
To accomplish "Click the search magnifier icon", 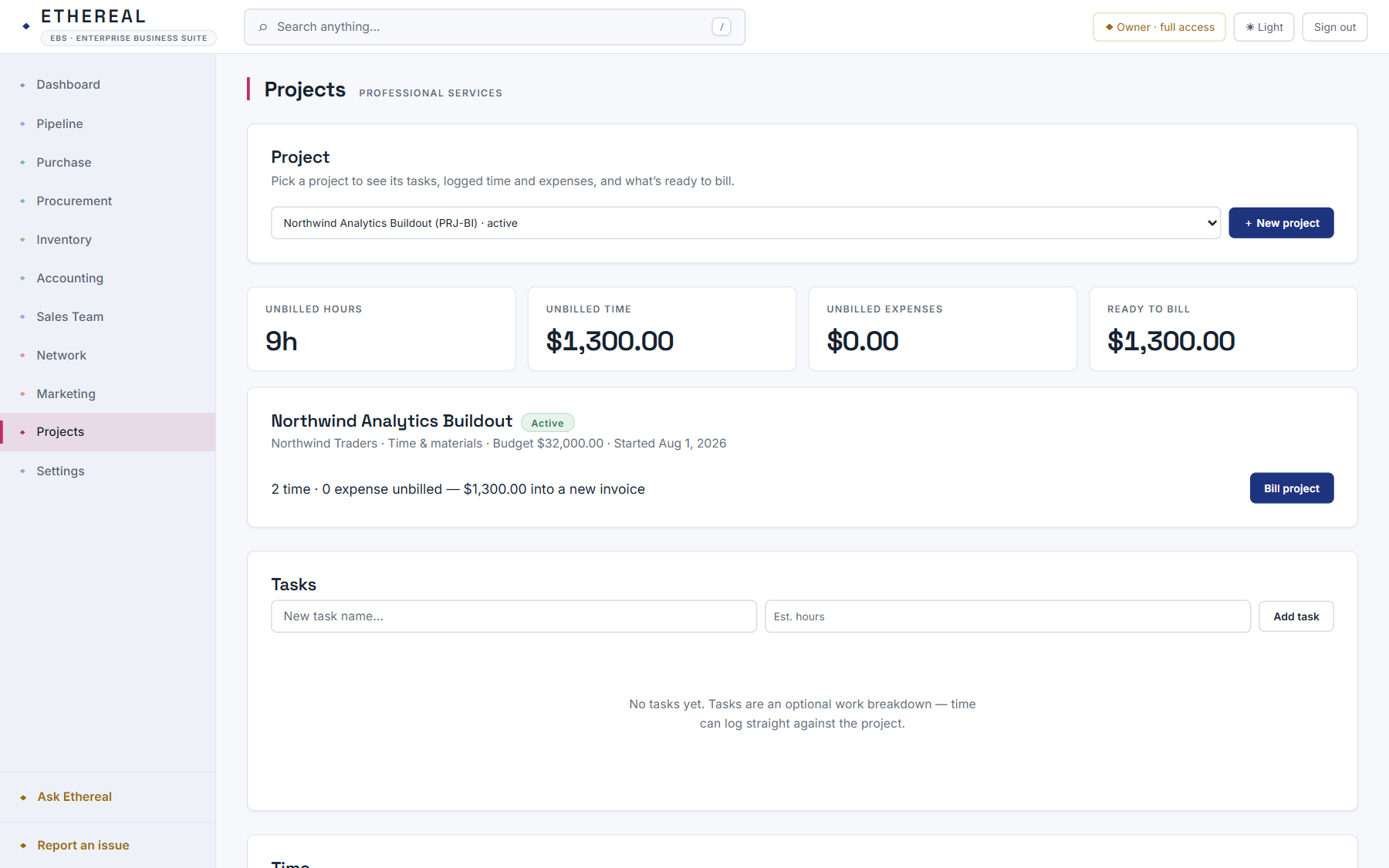I will [263, 27].
